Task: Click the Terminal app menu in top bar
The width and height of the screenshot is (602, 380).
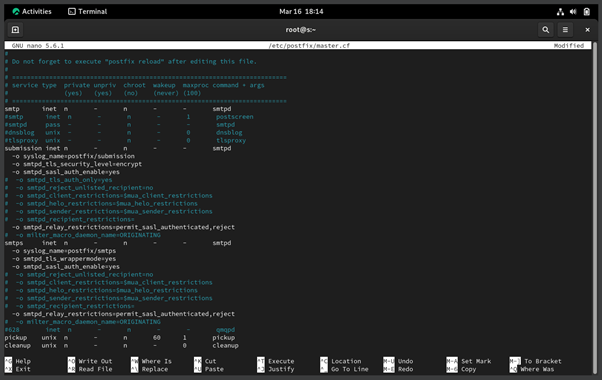Action: tap(88, 12)
